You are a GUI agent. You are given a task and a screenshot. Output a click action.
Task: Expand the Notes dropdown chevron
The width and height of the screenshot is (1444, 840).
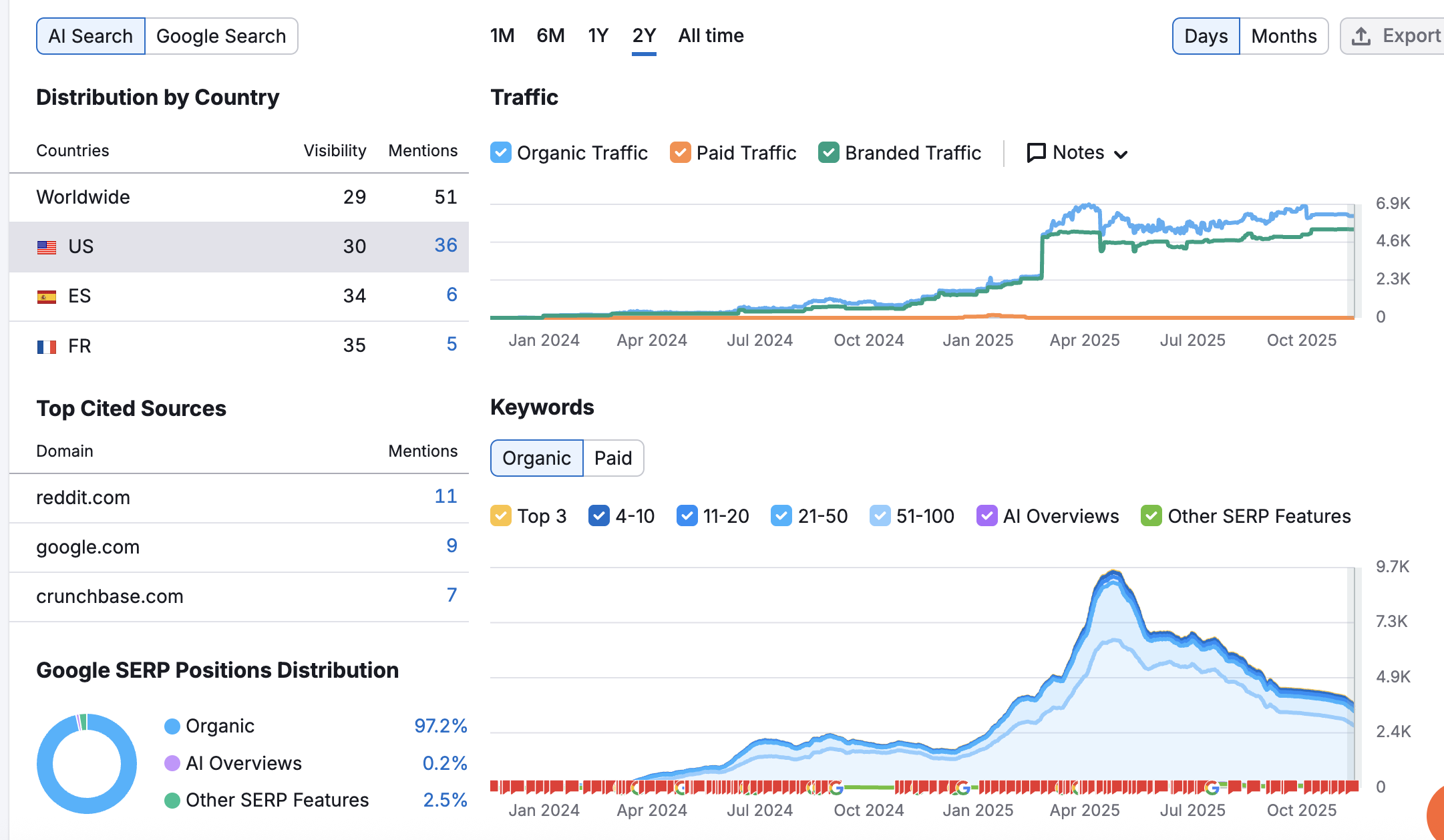point(1121,154)
